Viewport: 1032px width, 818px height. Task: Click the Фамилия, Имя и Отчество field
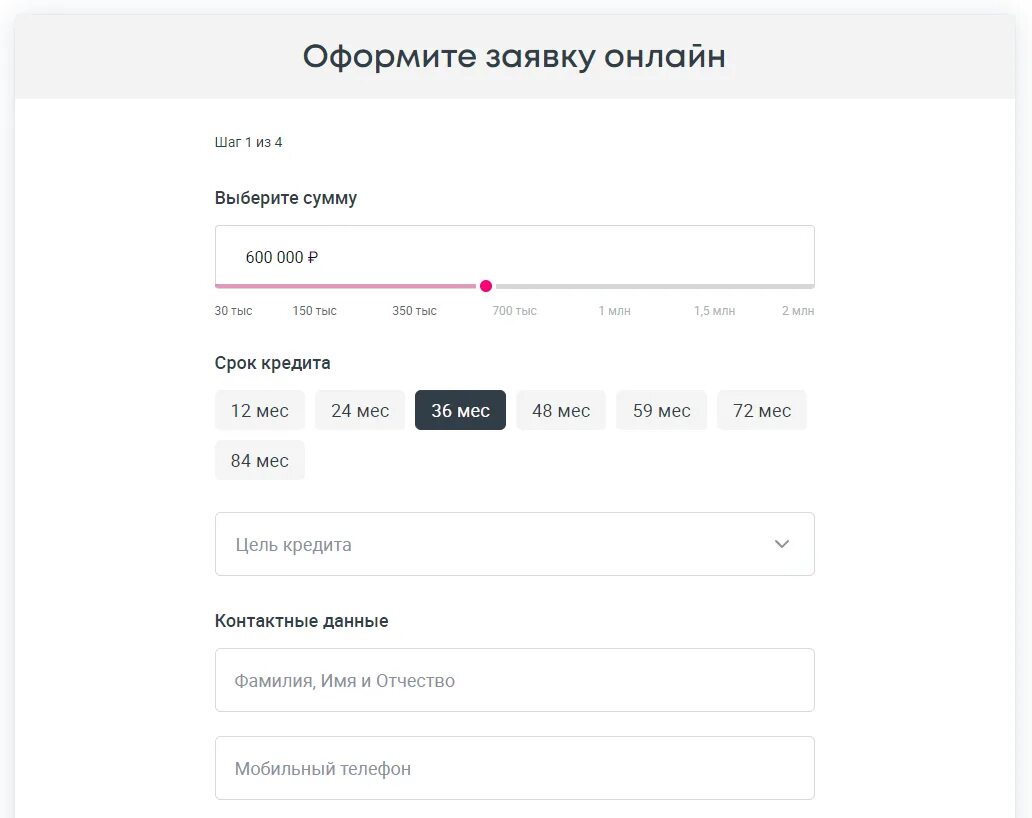[x=514, y=680]
